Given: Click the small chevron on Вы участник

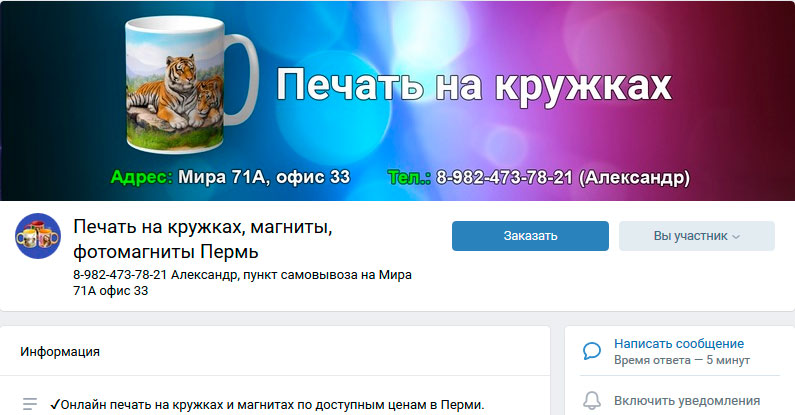Looking at the screenshot, I should [736, 237].
